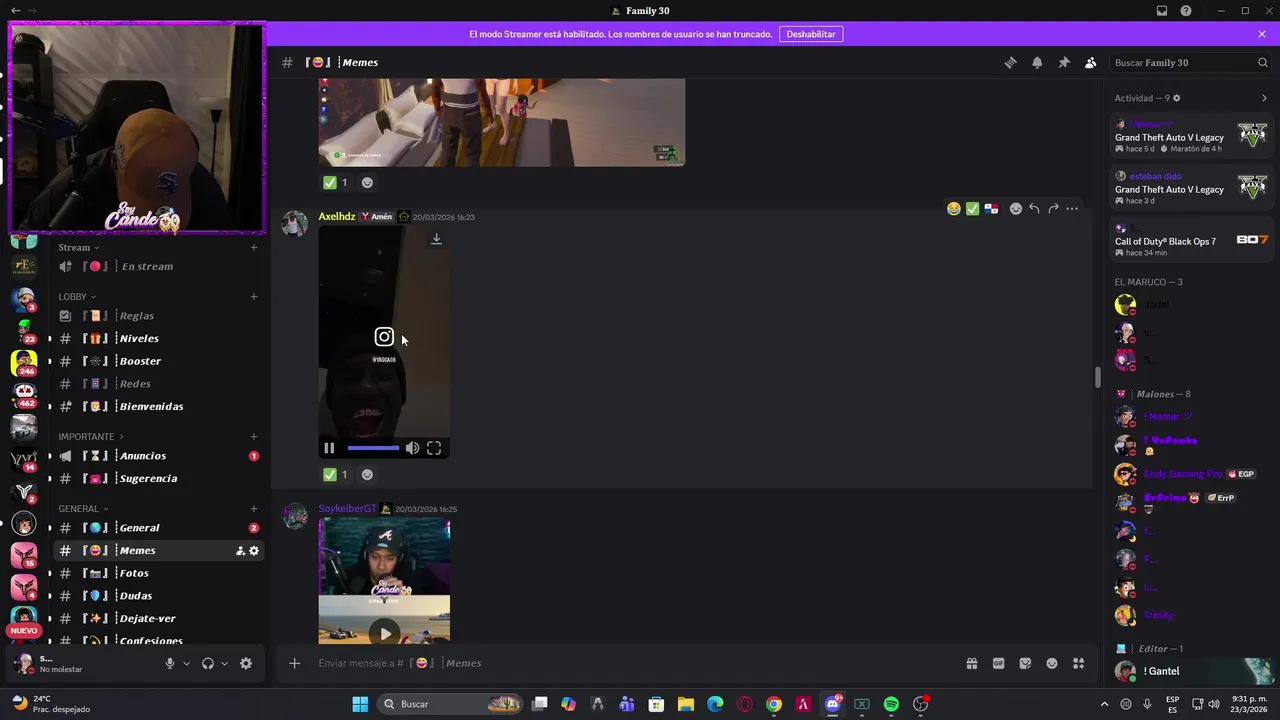Dismiss the streamer mode banner

(x=1262, y=34)
